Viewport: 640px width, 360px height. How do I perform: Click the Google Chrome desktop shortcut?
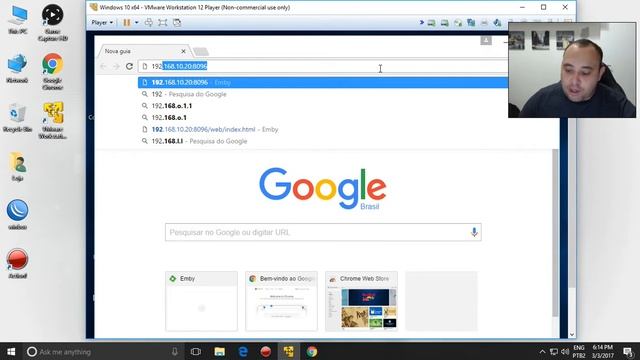pos(52,71)
